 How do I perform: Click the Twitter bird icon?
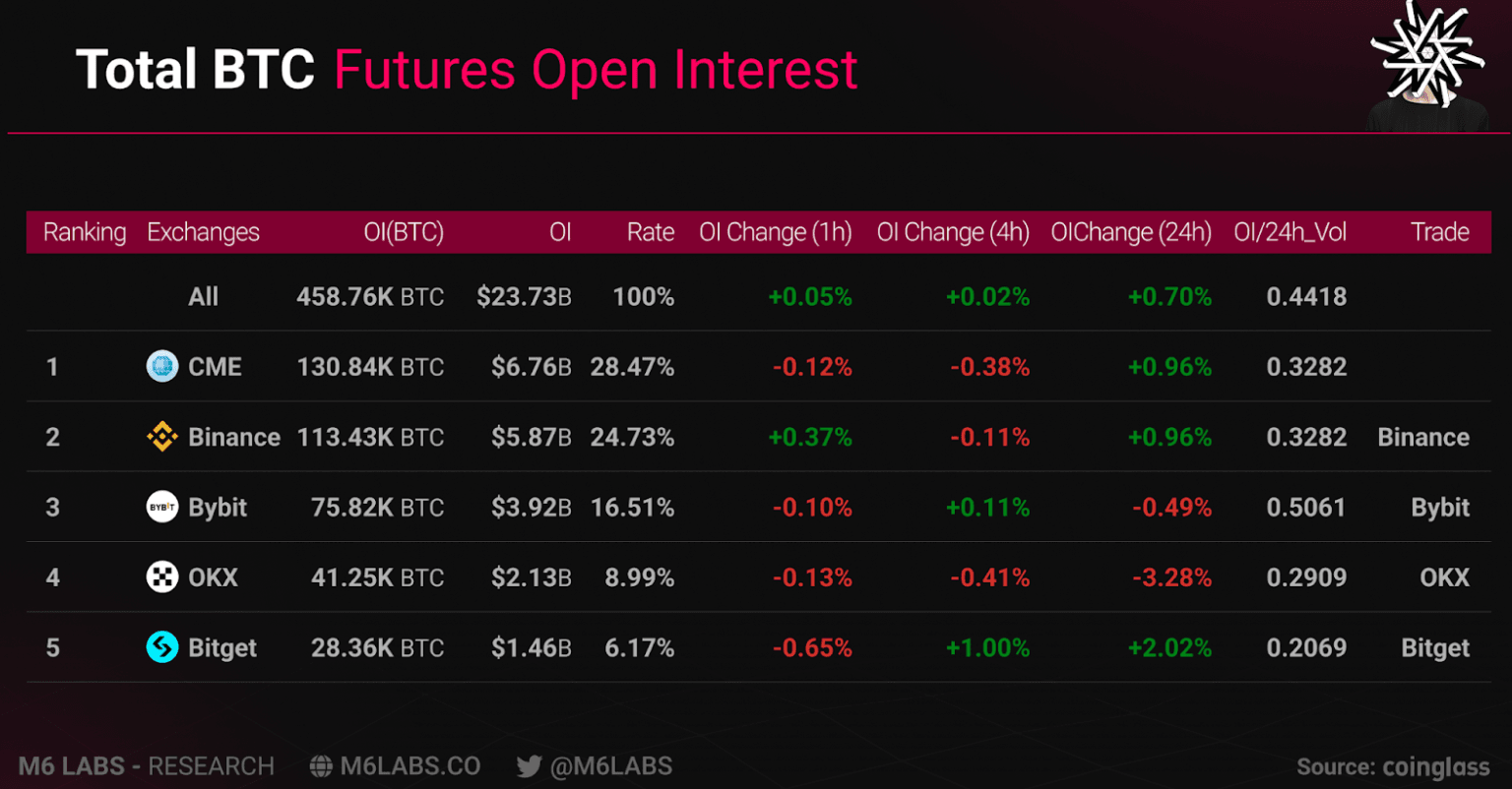pos(530,766)
